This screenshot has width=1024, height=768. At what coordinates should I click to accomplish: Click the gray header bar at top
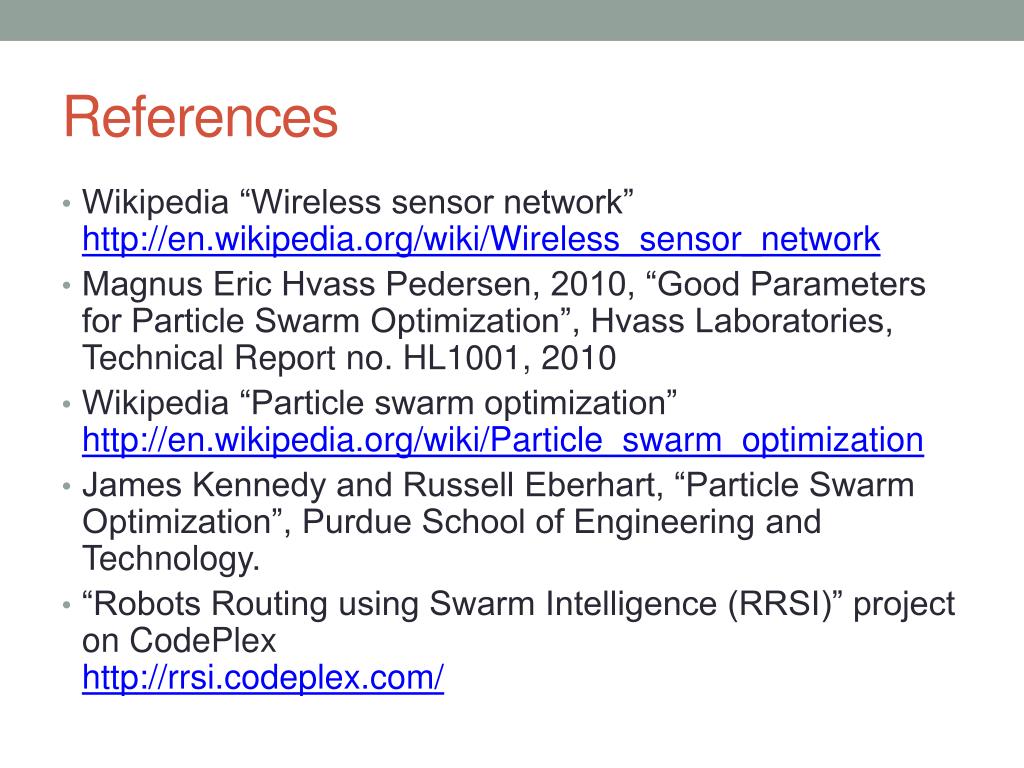pyautogui.click(x=512, y=20)
